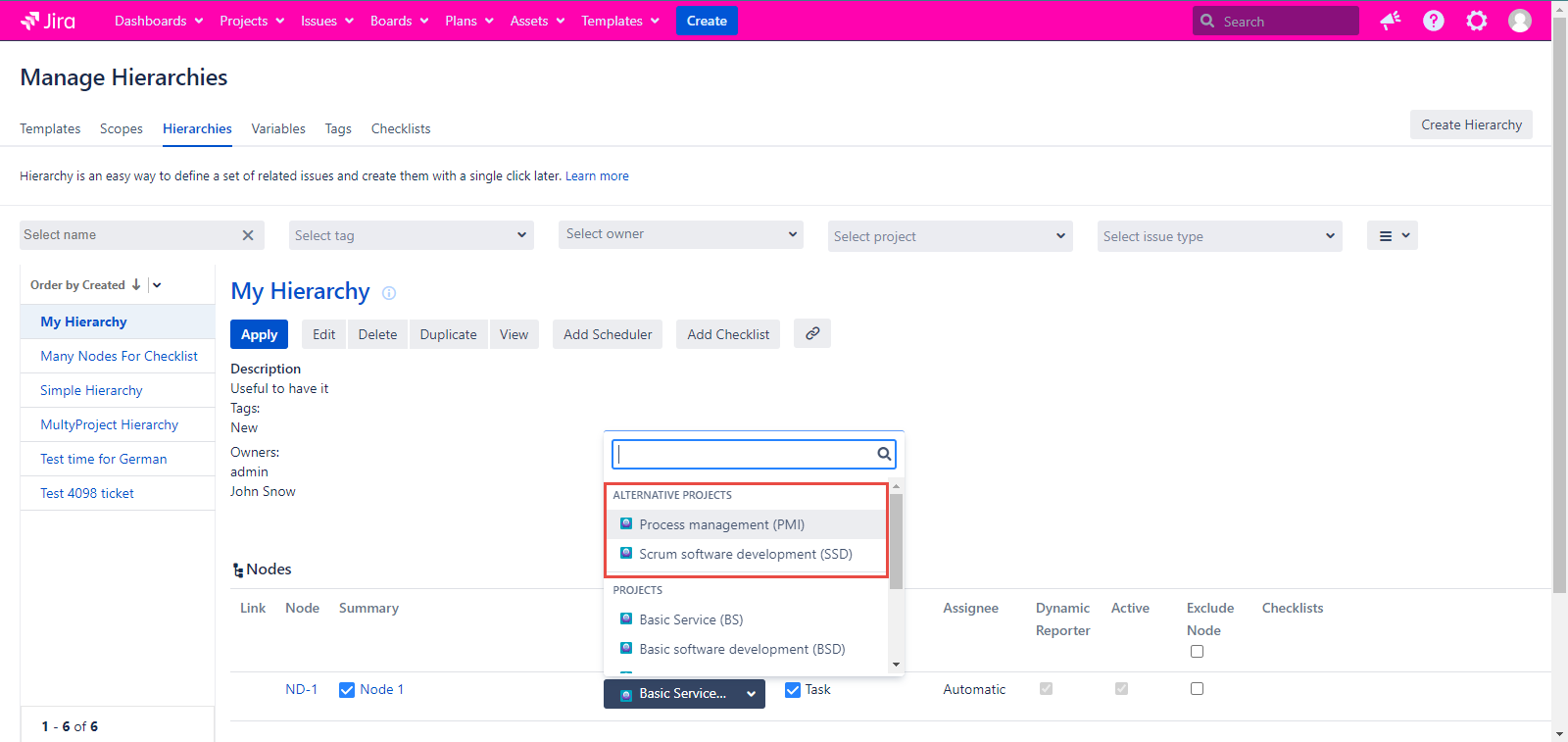Image resolution: width=1568 pixels, height=742 pixels.
Task: Open the Select issue type dropdown
Action: 1219,236
